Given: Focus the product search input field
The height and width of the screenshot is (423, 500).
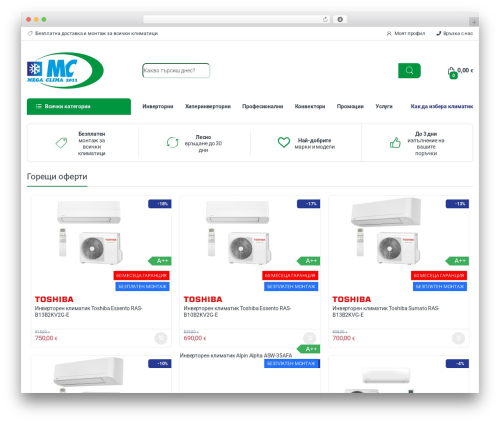Looking at the screenshot, I should pos(176,70).
